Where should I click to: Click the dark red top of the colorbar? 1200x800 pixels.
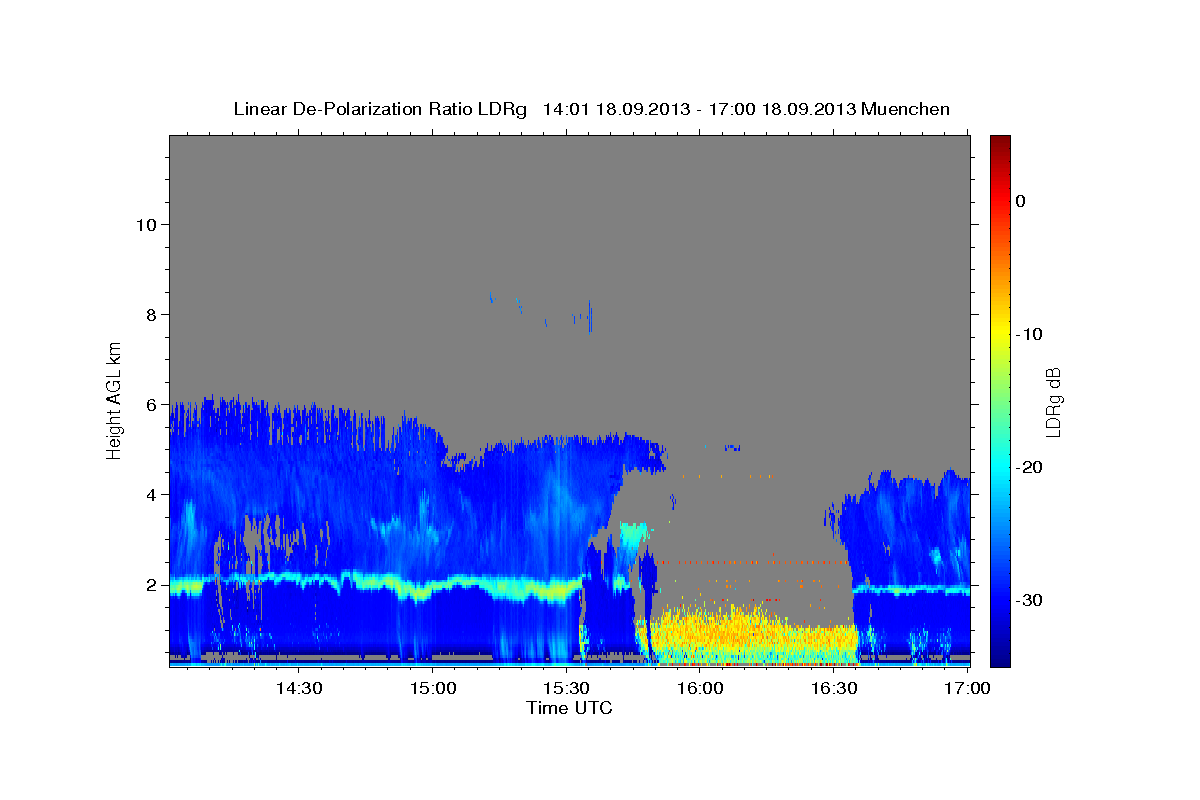tap(1000, 142)
